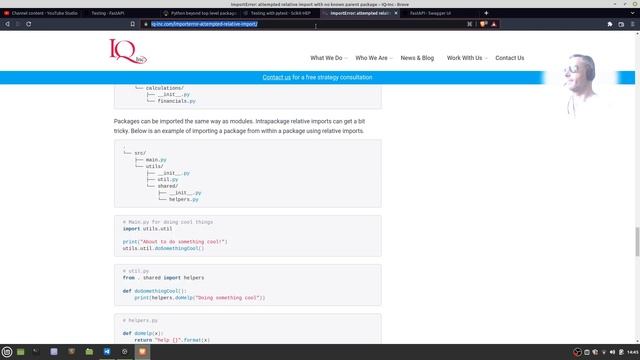The width and height of the screenshot is (640, 360).
Task: Click main.py in the src tree
Action: pos(156,160)
